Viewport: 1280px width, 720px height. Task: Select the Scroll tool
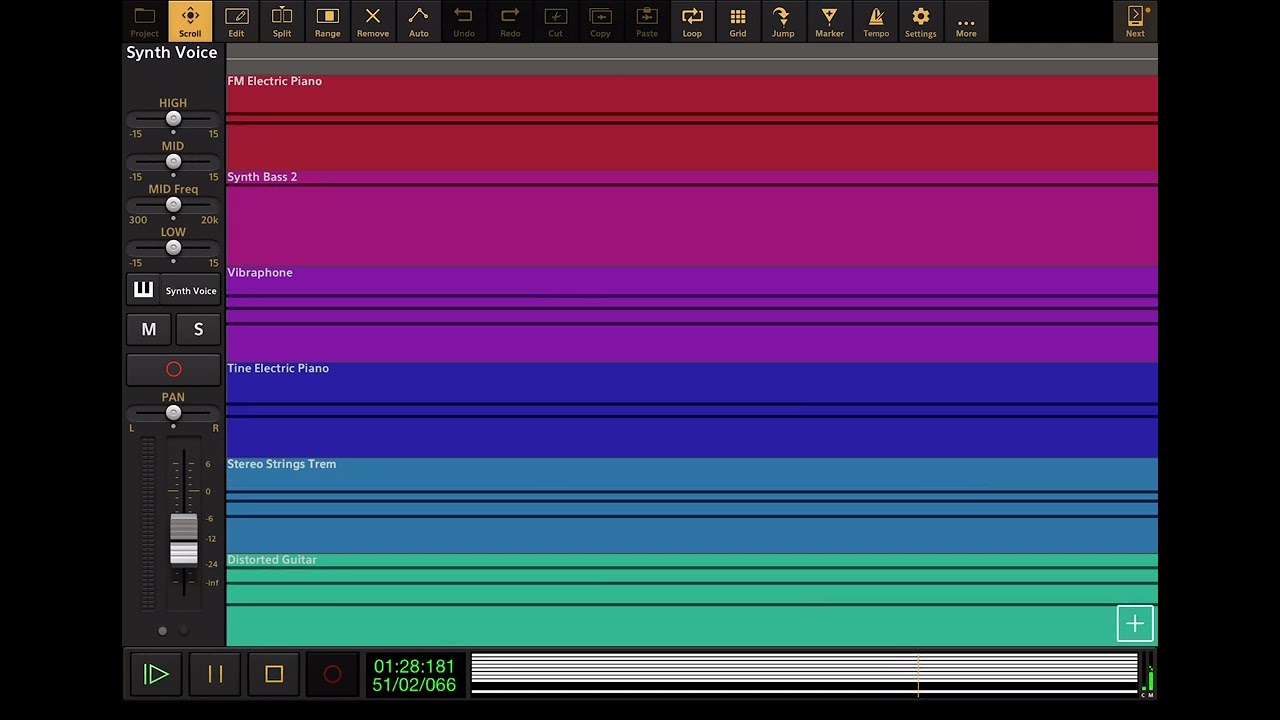click(x=190, y=21)
